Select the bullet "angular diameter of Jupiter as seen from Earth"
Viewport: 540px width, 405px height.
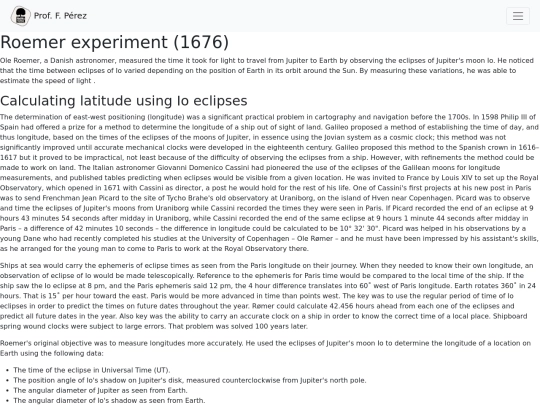coord(100,391)
